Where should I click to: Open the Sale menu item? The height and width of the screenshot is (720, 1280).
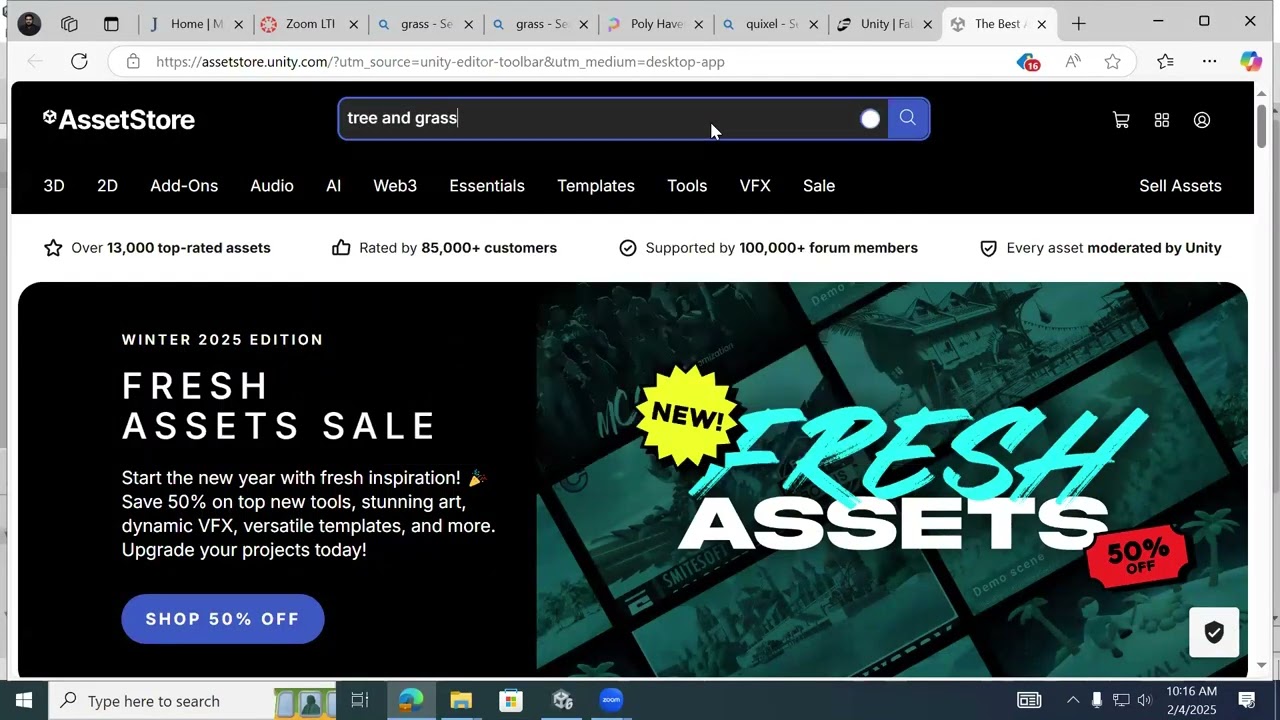(x=819, y=186)
